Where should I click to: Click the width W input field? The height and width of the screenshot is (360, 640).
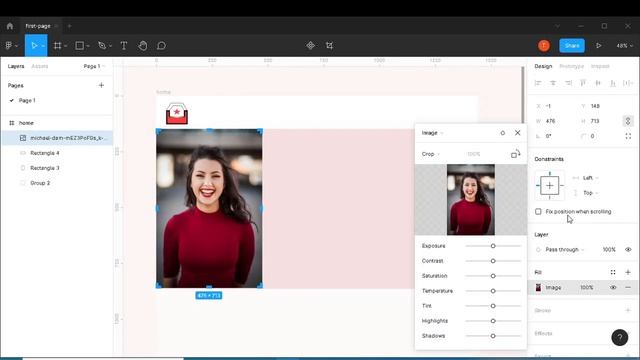[555, 121]
